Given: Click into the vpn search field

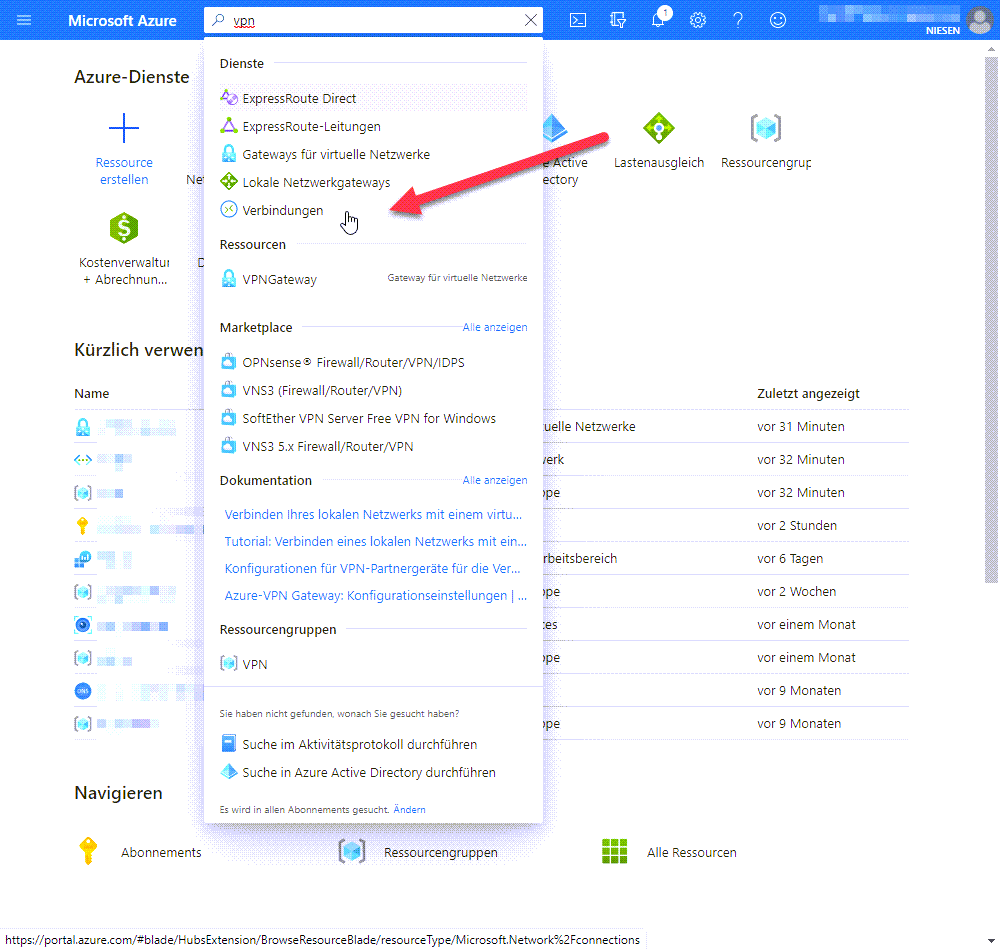Looking at the screenshot, I should 373,20.
